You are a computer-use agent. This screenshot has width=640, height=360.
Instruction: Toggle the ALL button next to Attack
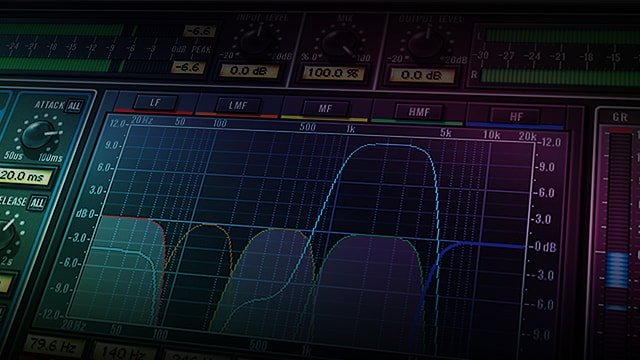click(x=74, y=106)
